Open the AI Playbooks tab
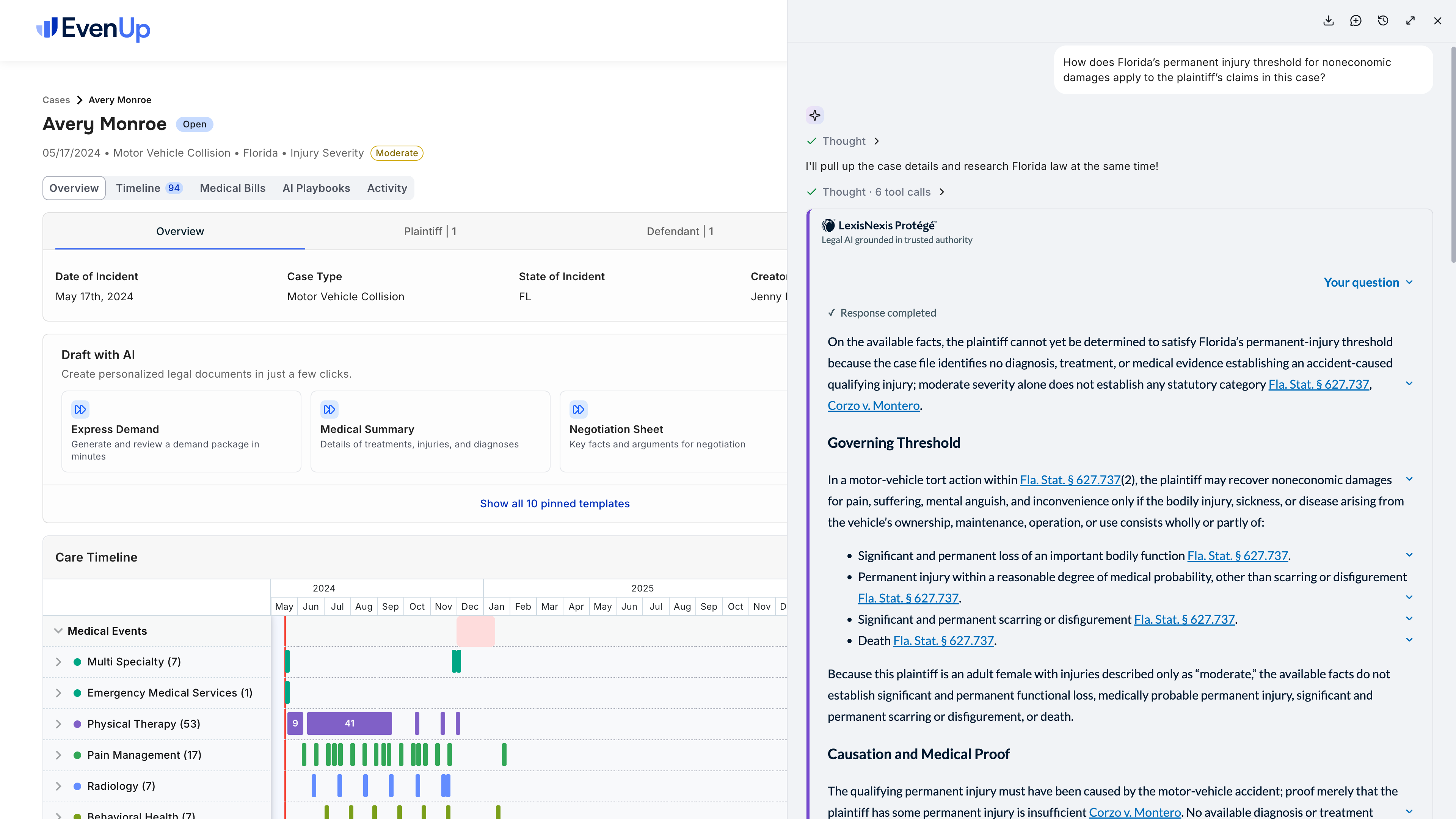1456x819 pixels. [x=316, y=188]
